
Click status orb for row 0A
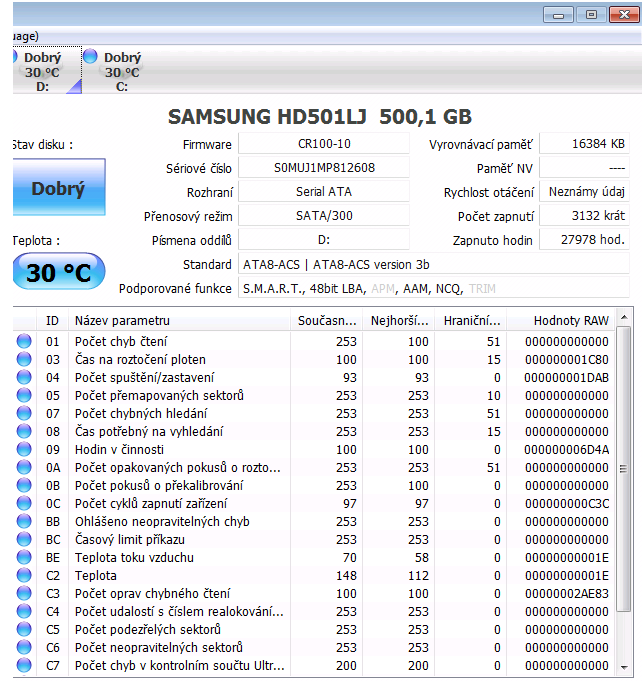24,467
